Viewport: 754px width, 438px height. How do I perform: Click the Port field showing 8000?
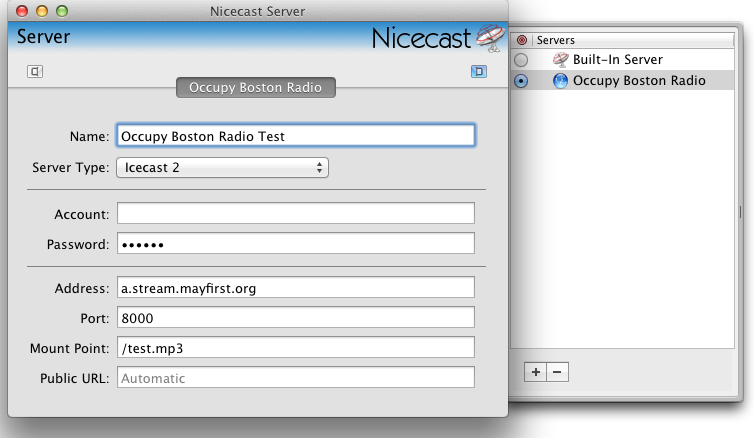296,317
